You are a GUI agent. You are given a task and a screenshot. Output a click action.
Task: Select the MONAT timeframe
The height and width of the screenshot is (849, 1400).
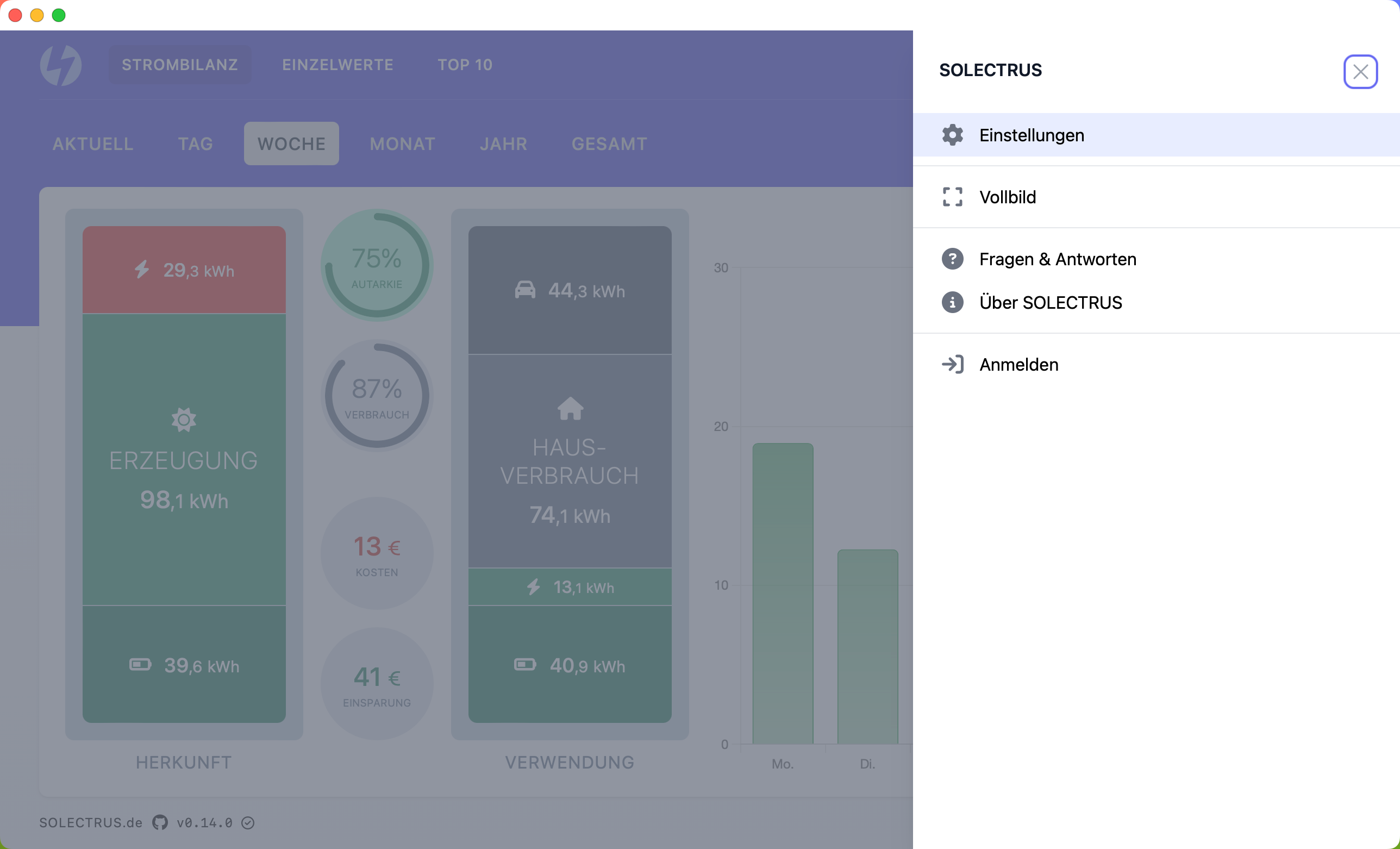(402, 144)
